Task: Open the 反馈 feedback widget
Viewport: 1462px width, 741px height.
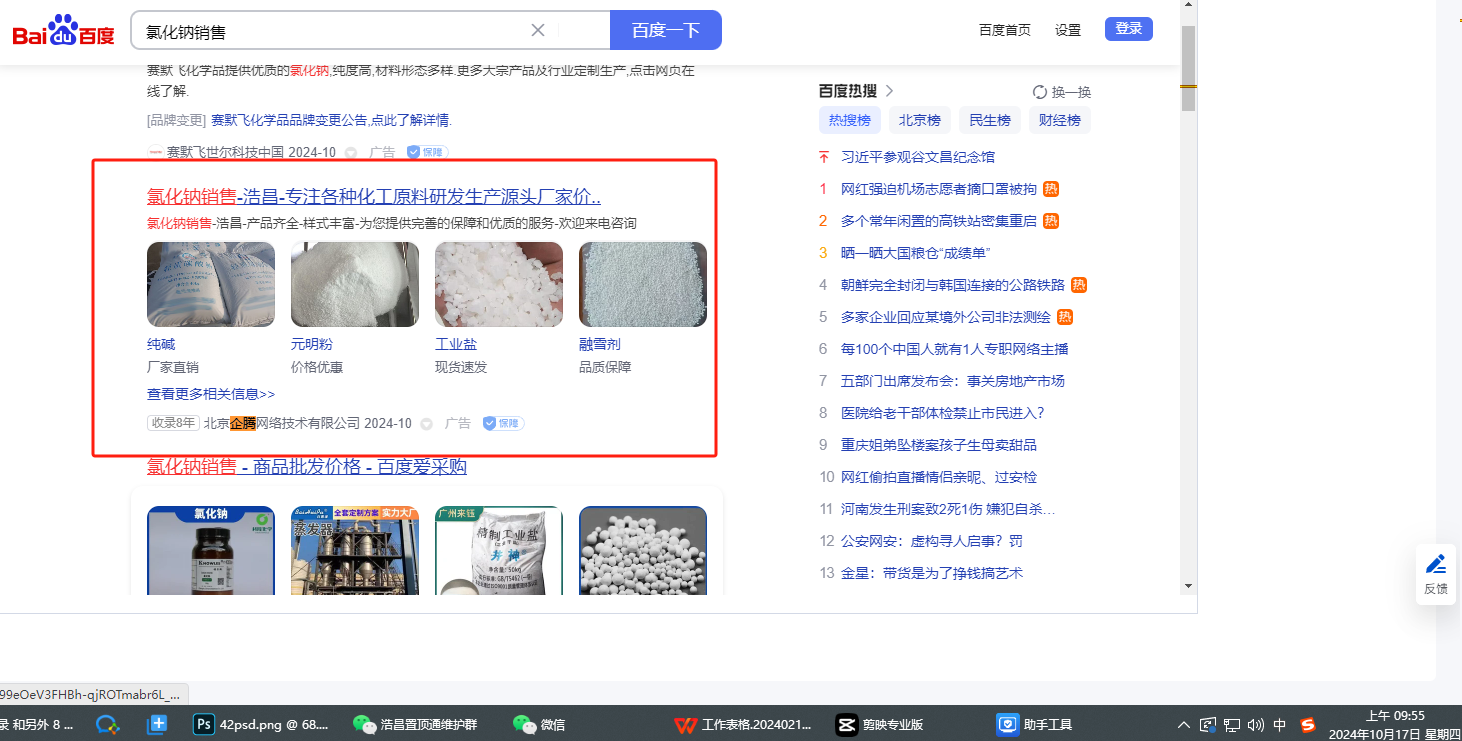Action: (x=1436, y=574)
